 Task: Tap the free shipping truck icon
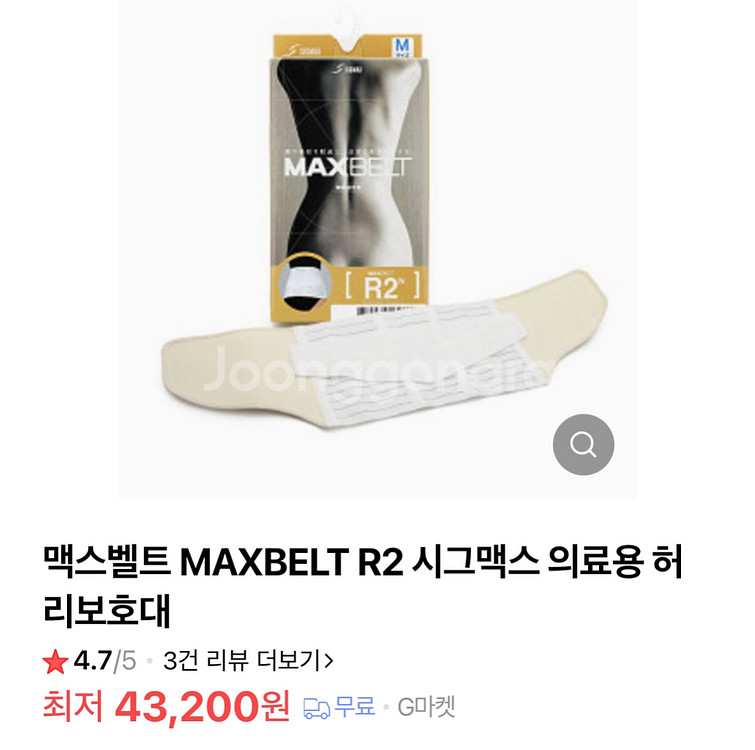316,709
